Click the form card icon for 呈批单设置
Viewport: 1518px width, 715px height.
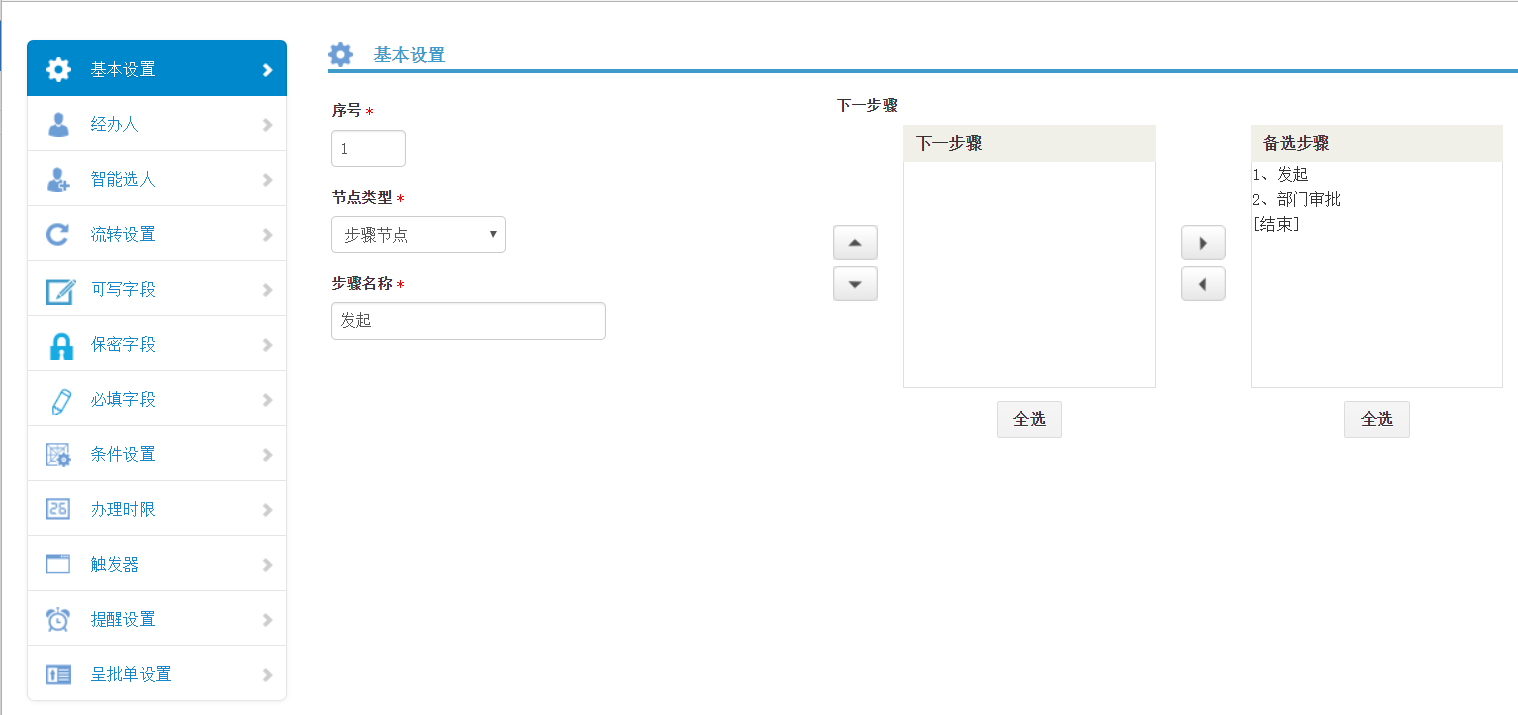click(59, 674)
